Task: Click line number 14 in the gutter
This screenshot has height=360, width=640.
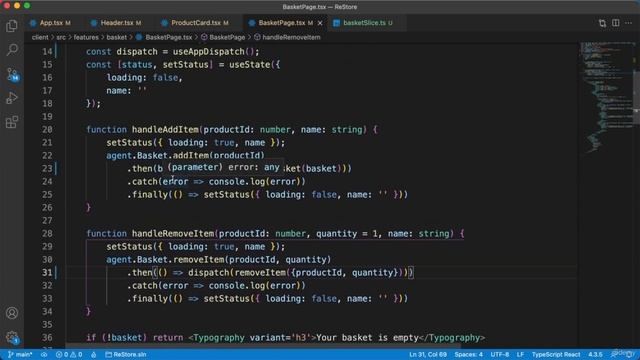Action: [x=47, y=51]
